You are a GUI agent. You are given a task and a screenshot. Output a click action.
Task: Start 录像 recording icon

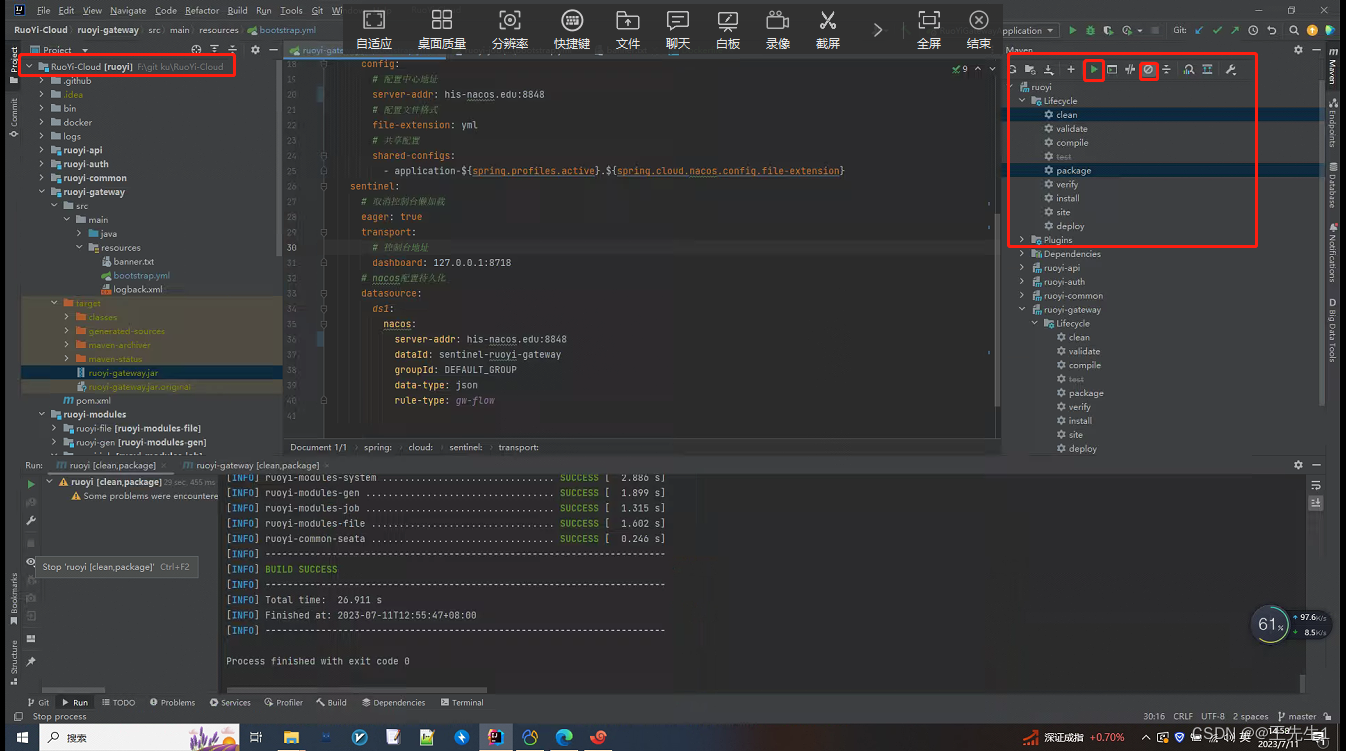coord(778,29)
